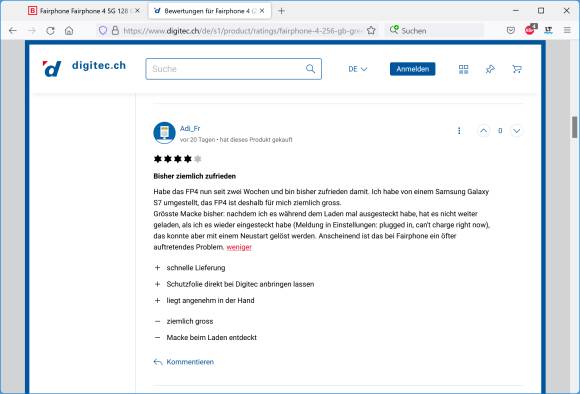The image size is (580, 394).
Task: Click Kommentieren to reply
Action: pos(184,362)
